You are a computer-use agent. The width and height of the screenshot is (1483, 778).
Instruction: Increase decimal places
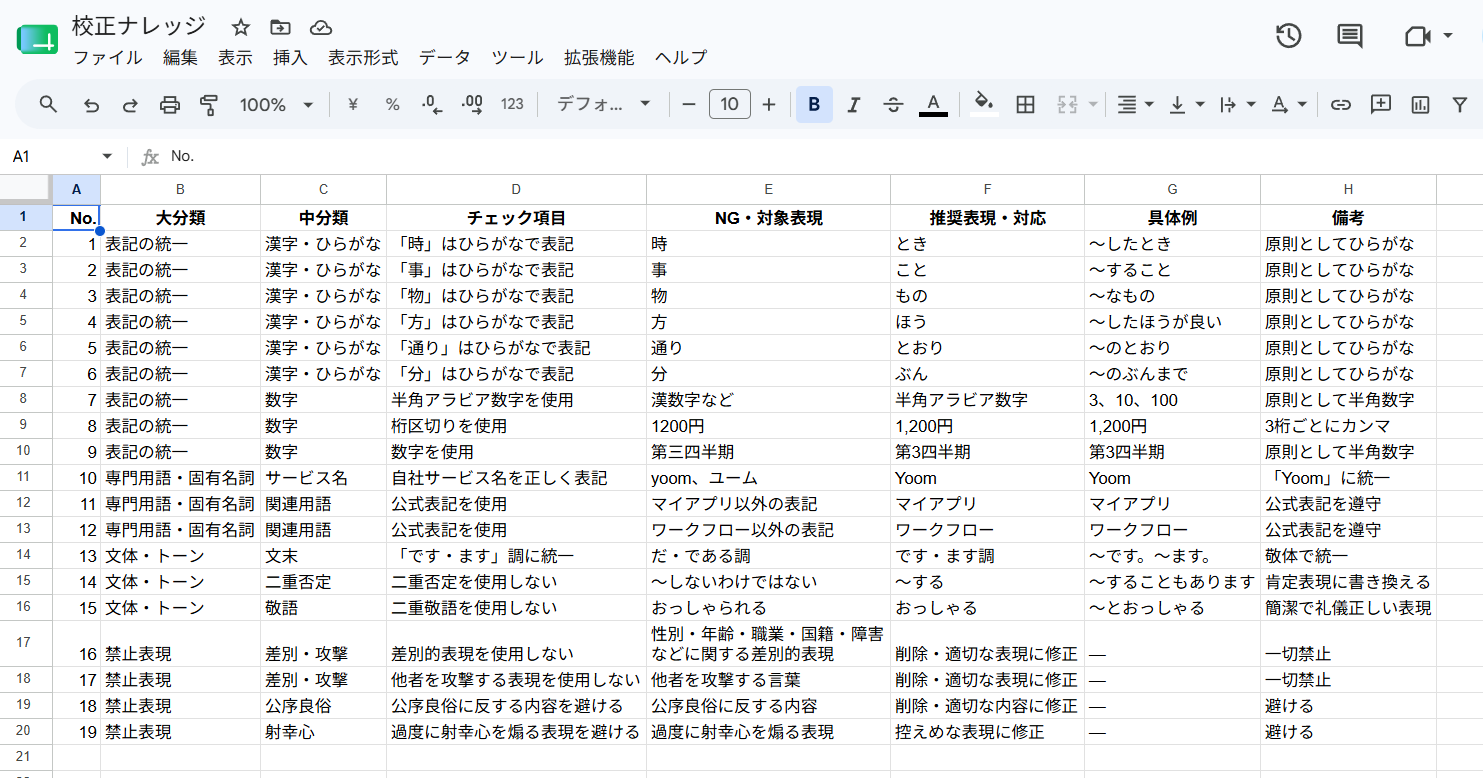[472, 104]
